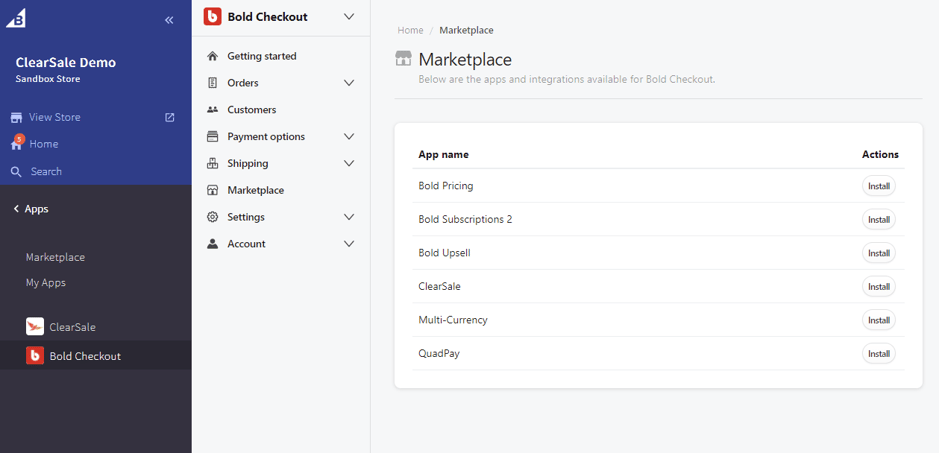939x453 pixels.
Task: Click the ClearSale Demo store name
Action: pyautogui.click(x=66, y=62)
